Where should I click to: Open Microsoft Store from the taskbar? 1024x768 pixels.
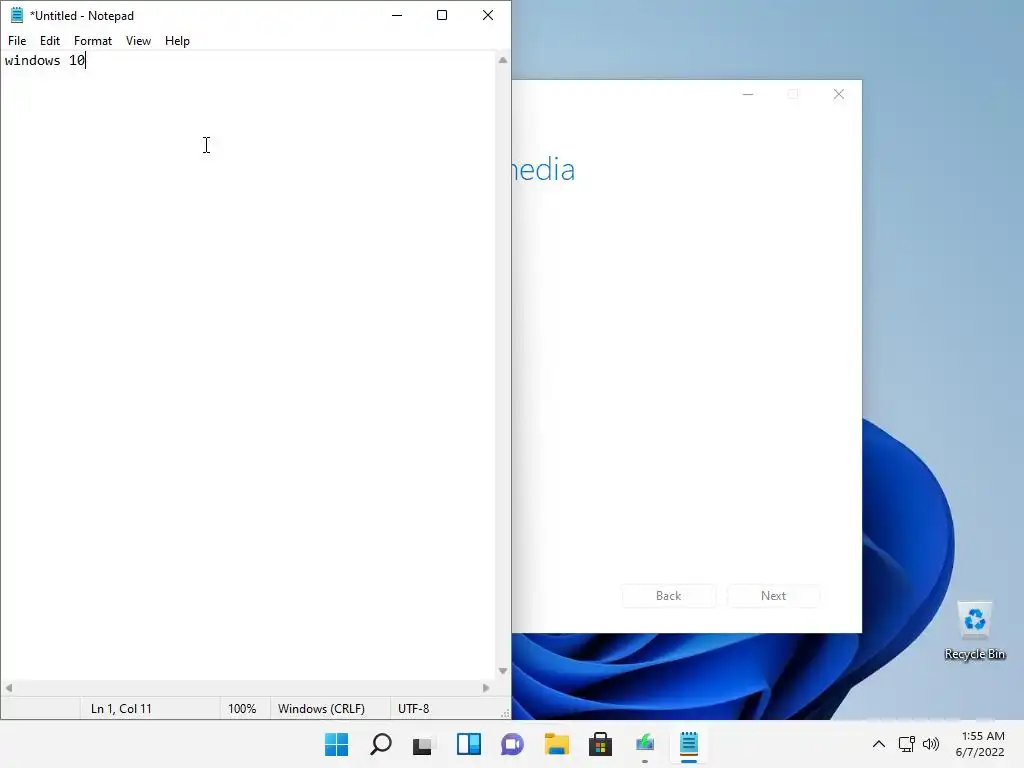pos(600,744)
